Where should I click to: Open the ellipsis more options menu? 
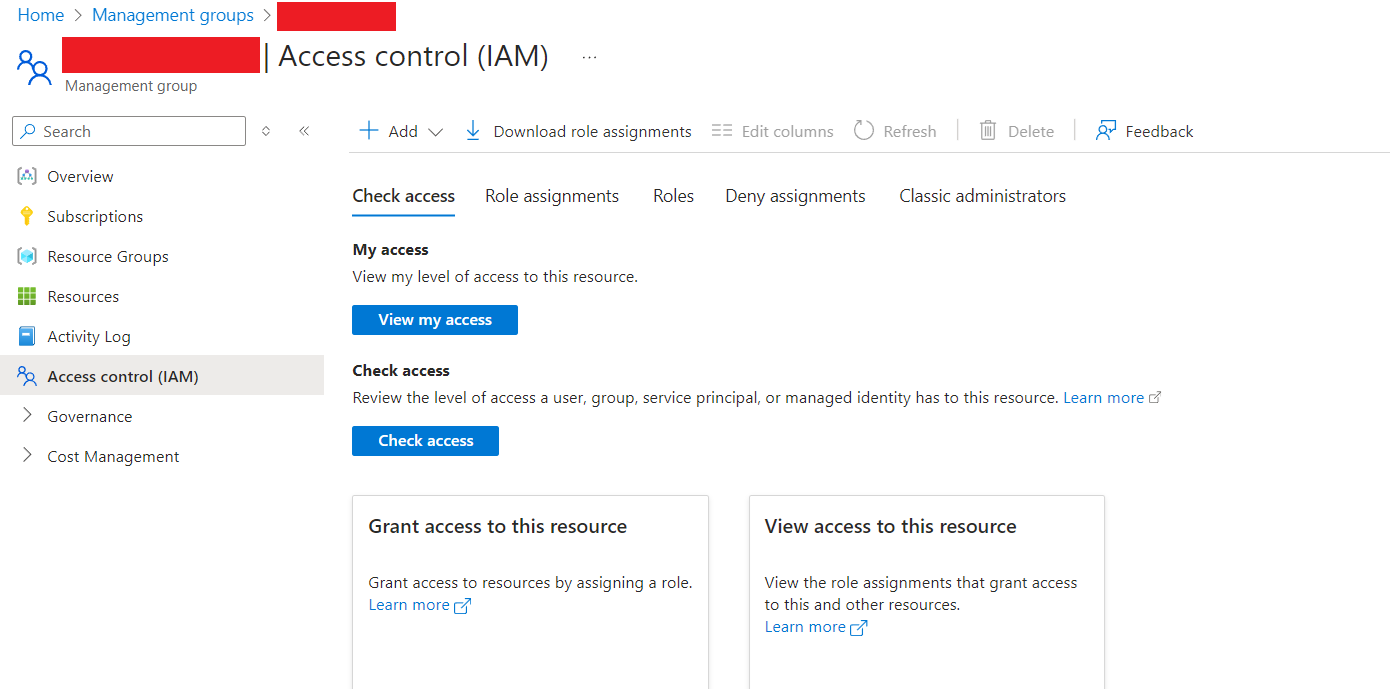pyautogui.click(x=589, y=58)
